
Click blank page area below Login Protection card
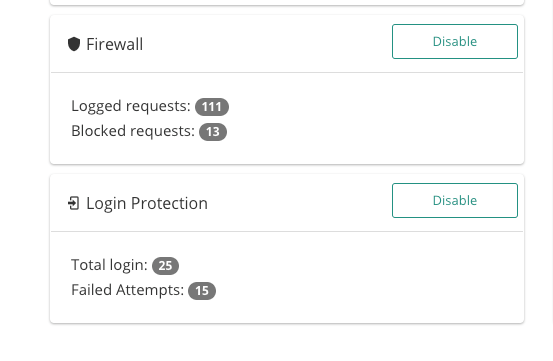287,343
